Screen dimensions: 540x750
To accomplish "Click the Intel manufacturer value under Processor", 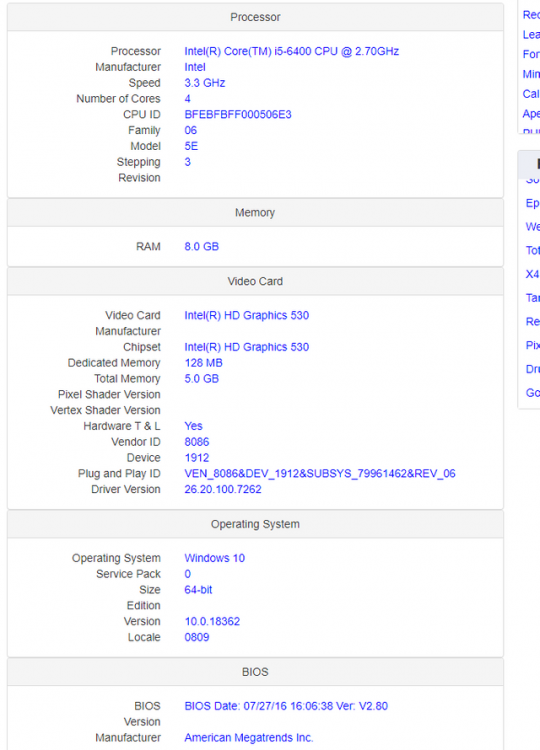I will [195, 67].
